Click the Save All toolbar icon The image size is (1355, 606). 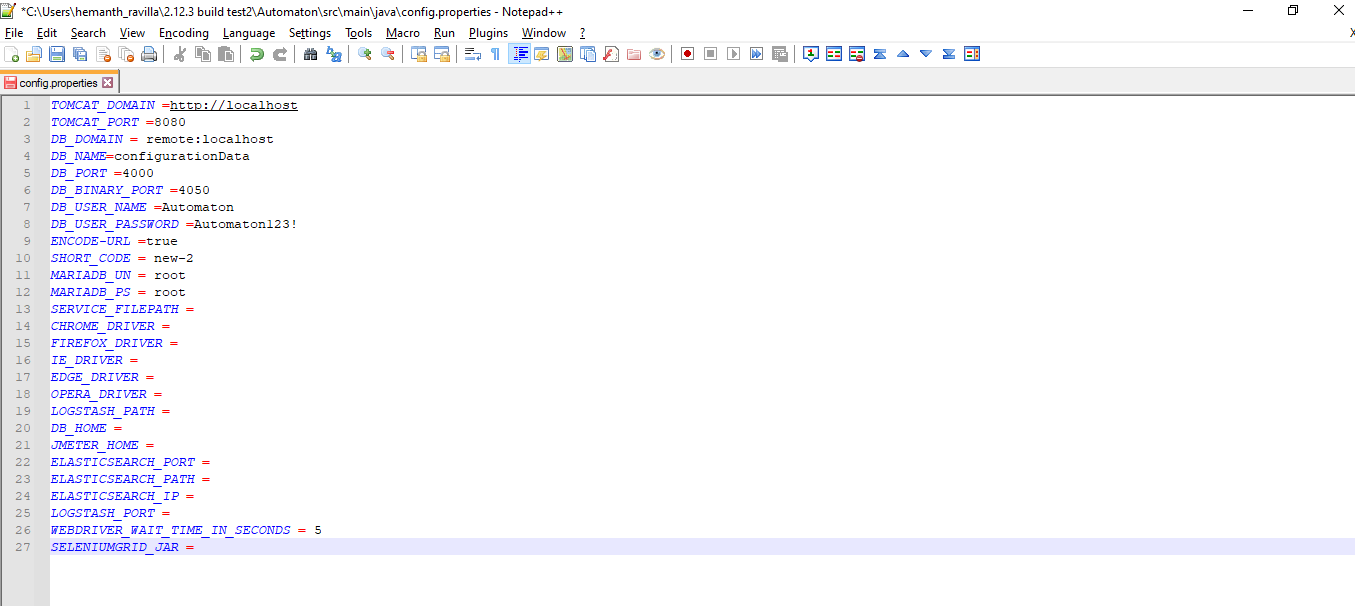(80, 54)
